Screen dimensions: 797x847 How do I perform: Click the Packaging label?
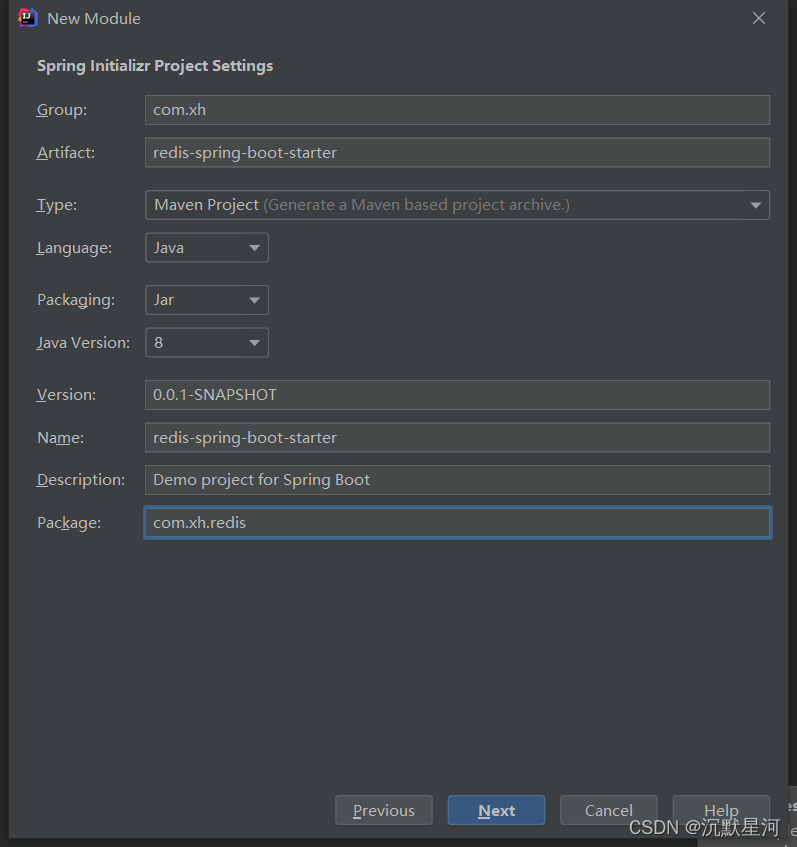[x=76, y=300]
